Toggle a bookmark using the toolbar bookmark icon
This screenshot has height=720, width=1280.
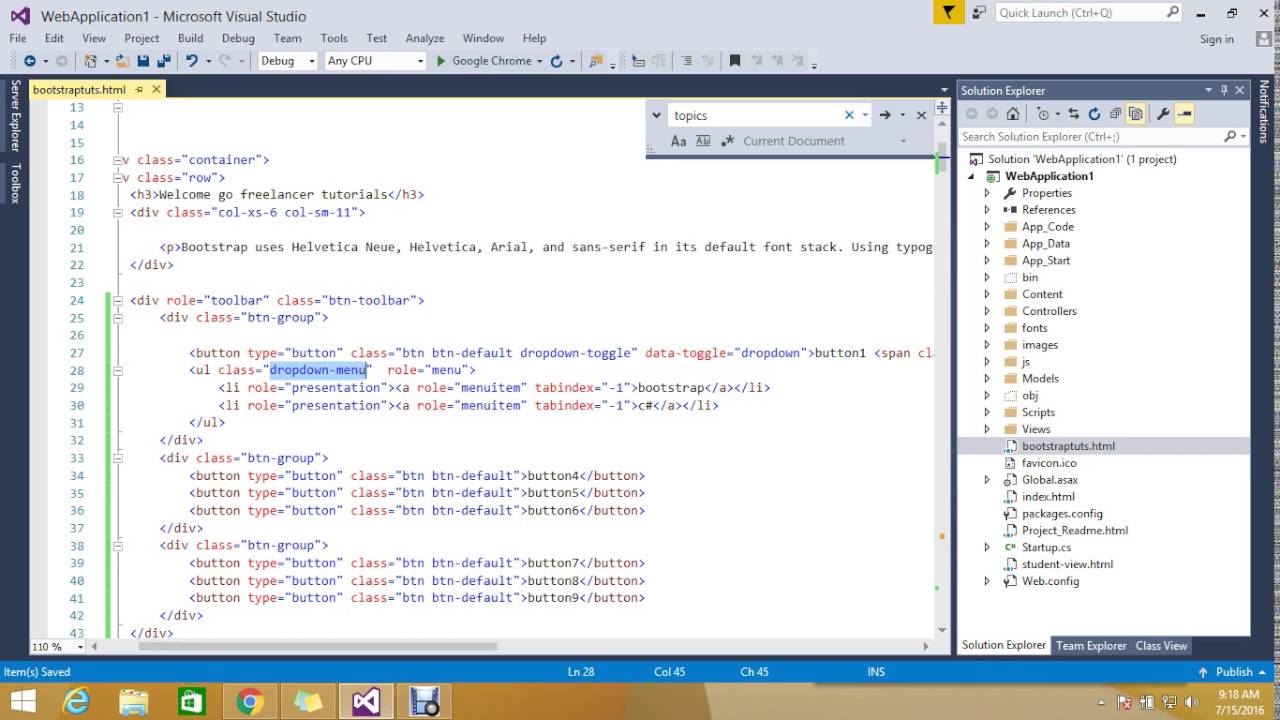tap(735, 61)
